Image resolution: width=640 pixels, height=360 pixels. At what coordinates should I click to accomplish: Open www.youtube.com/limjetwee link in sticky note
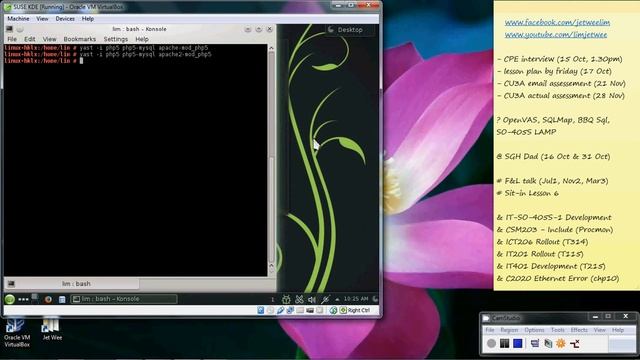(x=556, y=35)
